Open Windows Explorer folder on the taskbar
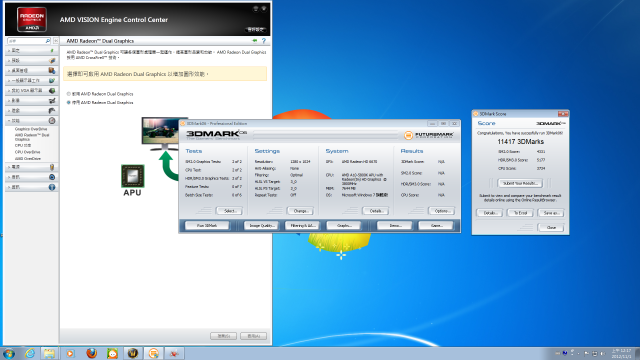The height and width of the screenshot is (360, 640). [49, 353]
